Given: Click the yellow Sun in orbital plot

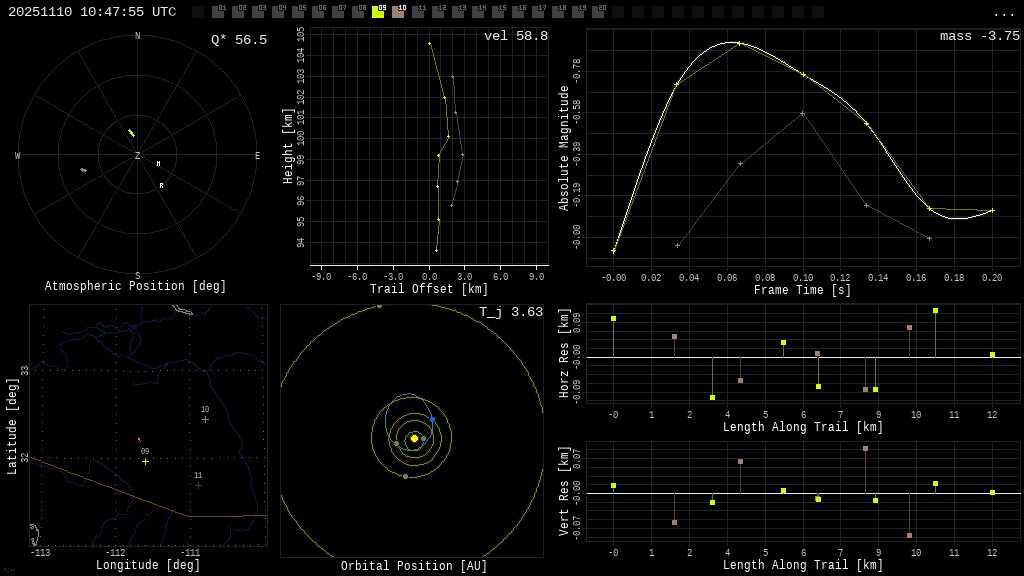Looking at the screenshot, I should click(x=414, y=438).
